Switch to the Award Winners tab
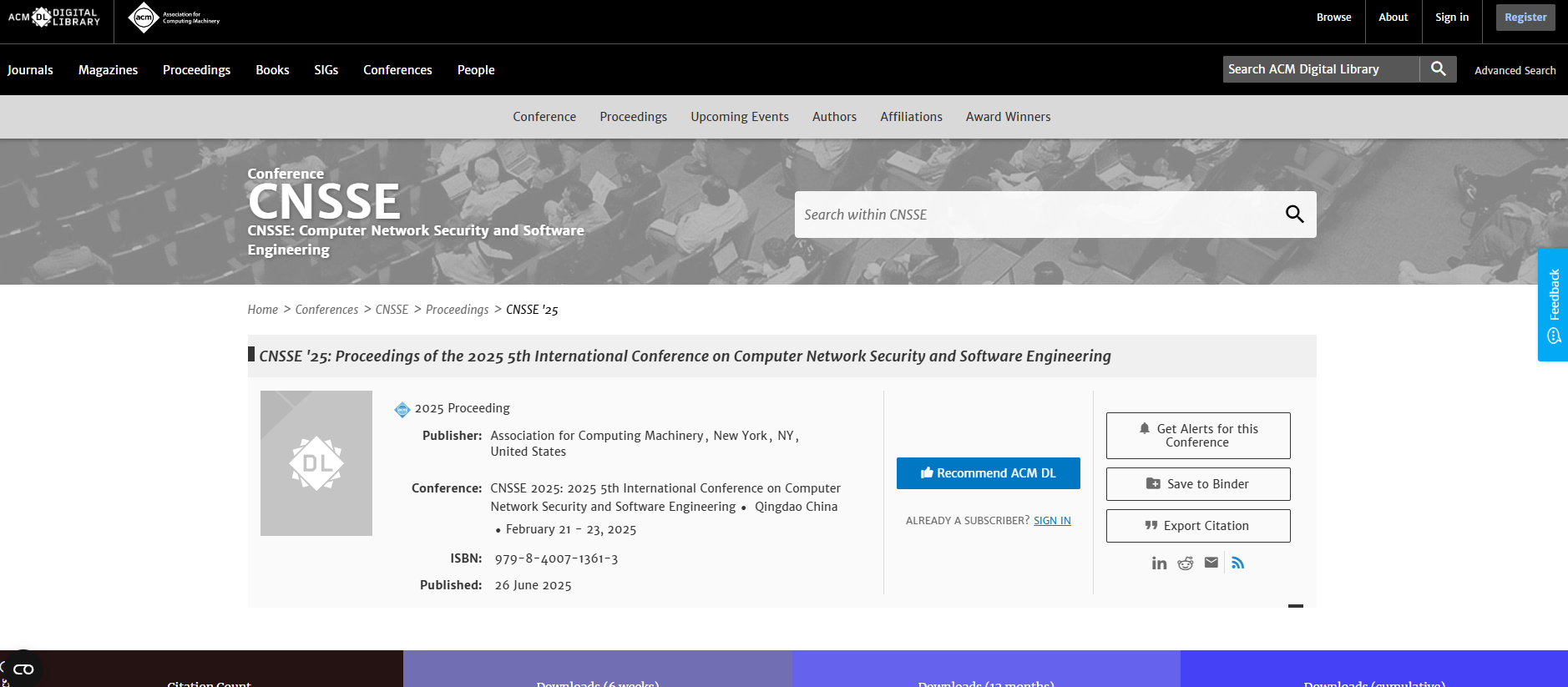 coord(1008,117)
